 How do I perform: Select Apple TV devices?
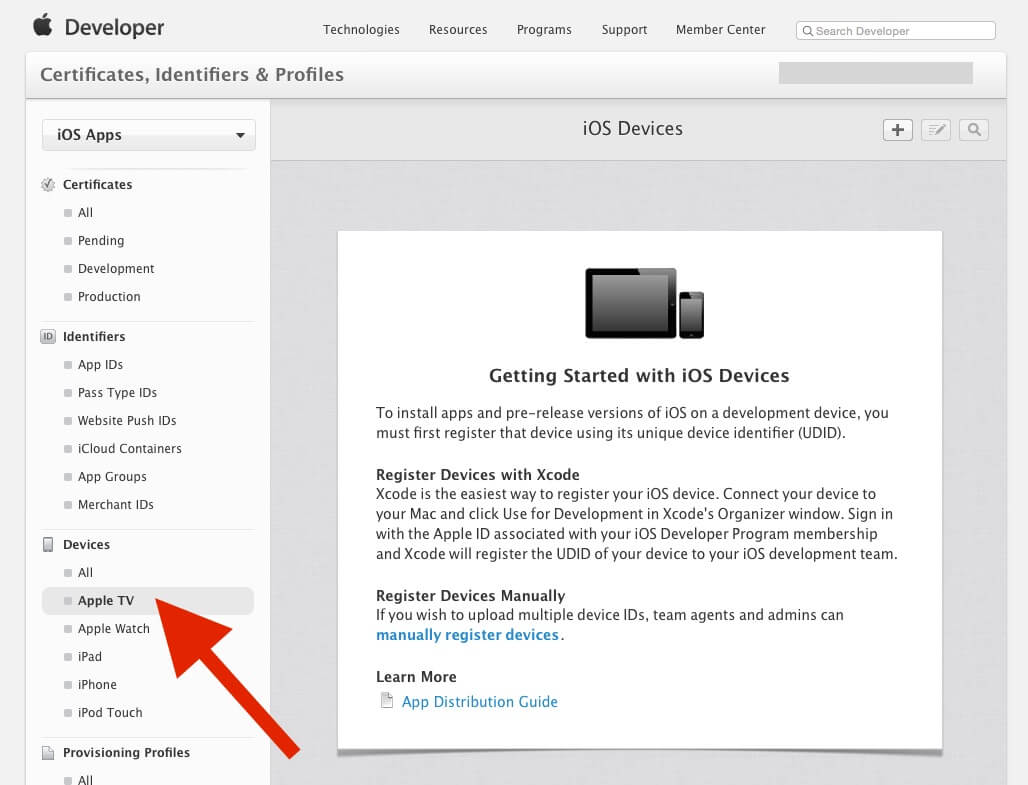pos(148,601)
